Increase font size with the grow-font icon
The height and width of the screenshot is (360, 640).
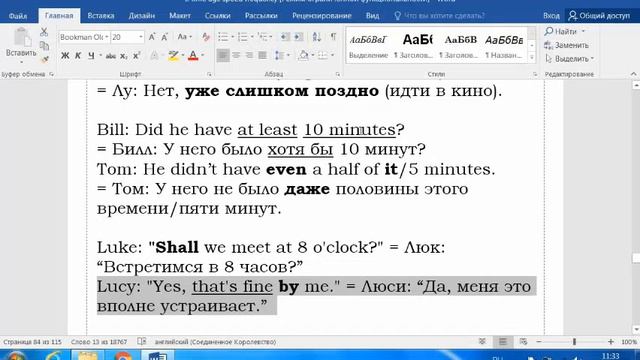tap(152, 37)
